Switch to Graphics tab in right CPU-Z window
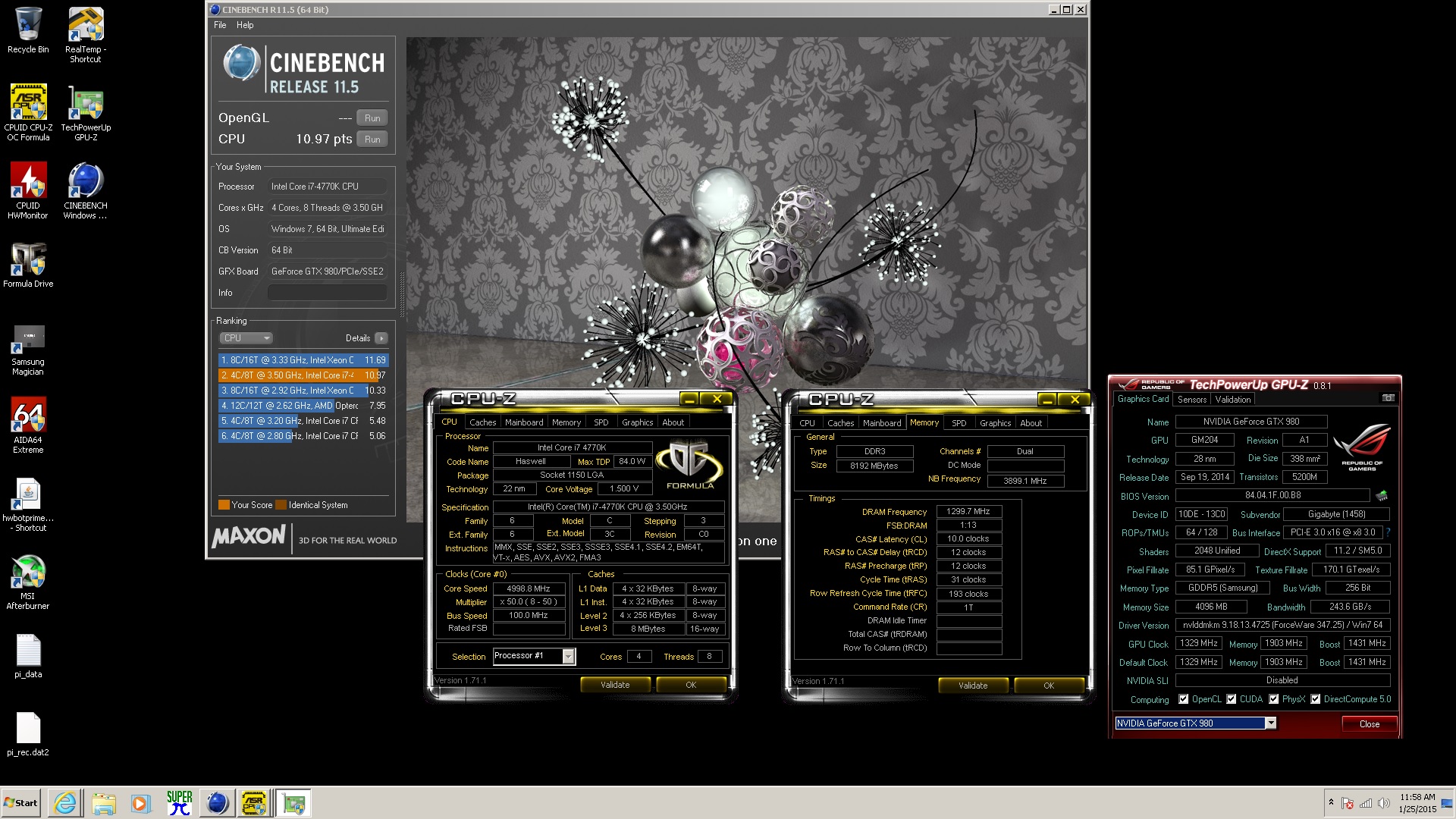The width and height of the screenshot is (1456, 819). 995,423
